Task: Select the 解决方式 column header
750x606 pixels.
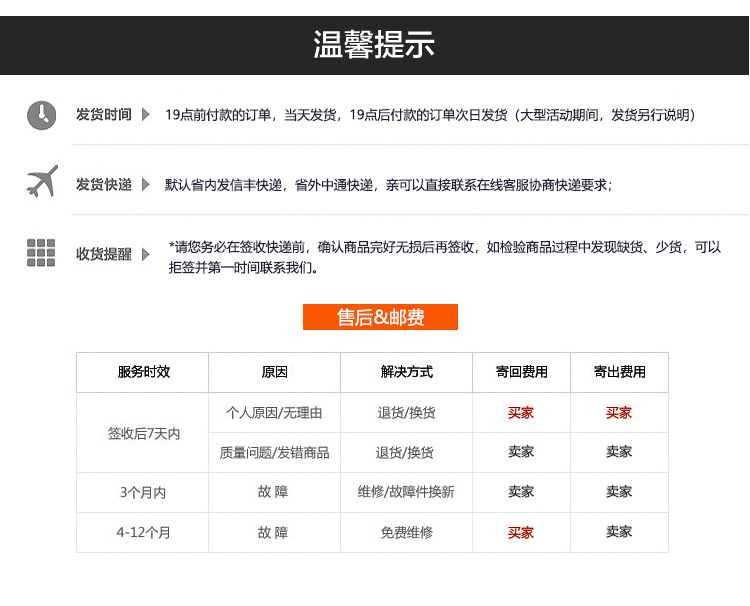Action: click(406, 372)
